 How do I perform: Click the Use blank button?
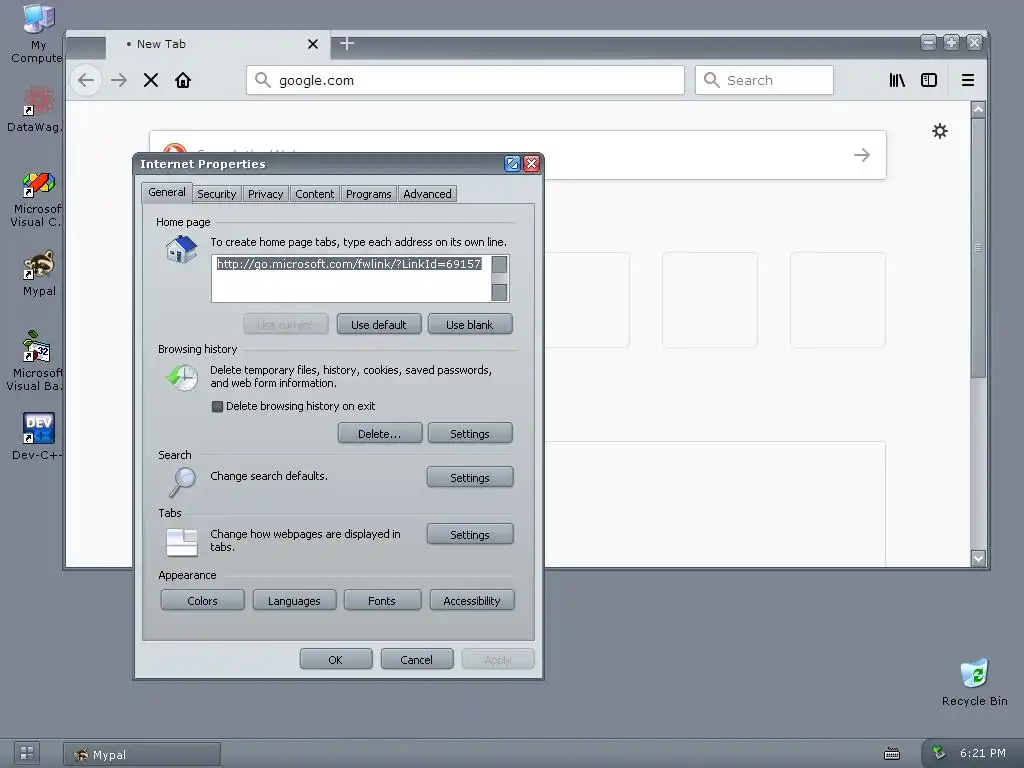point(470,325)
